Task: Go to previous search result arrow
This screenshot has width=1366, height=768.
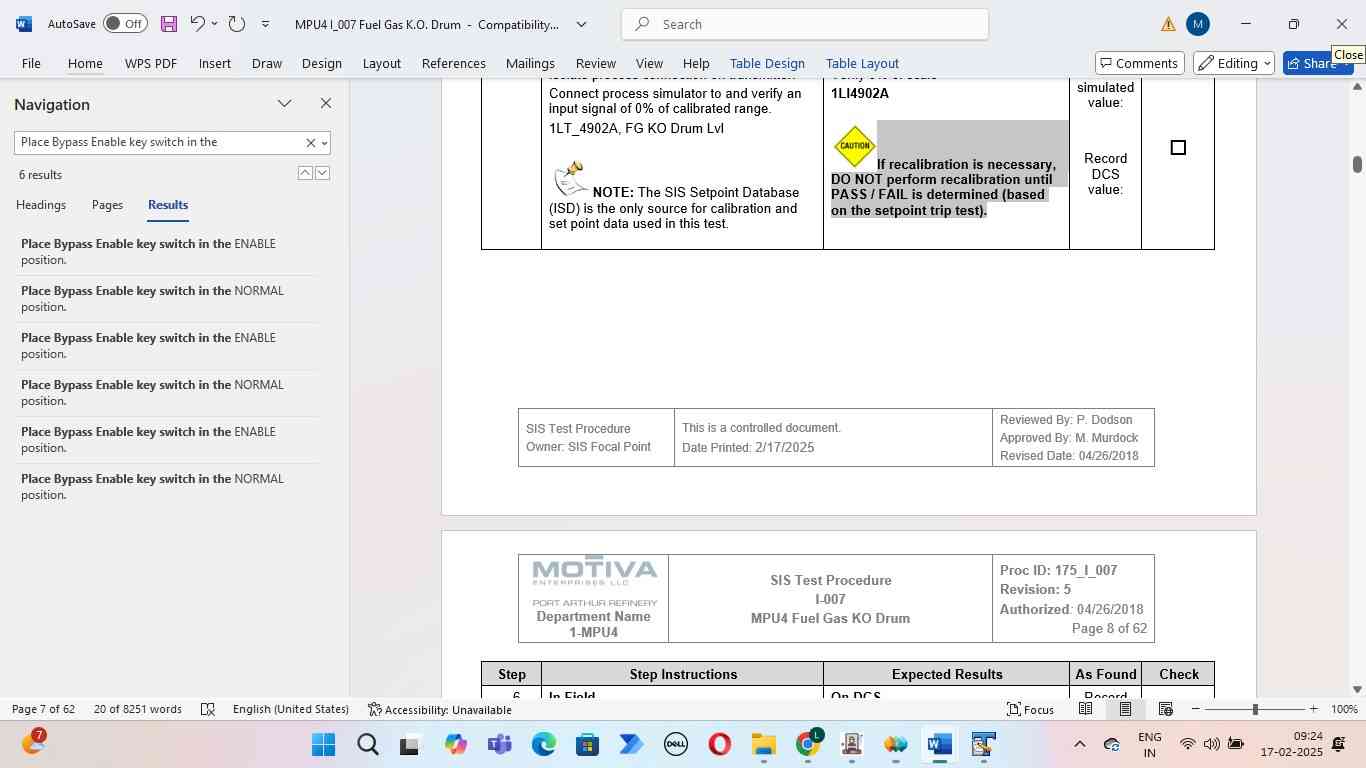Action: point(305,173)
